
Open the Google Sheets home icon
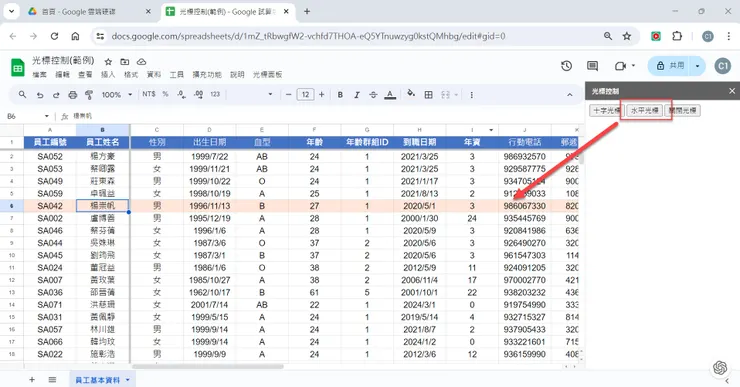click(x=17, y=67)
